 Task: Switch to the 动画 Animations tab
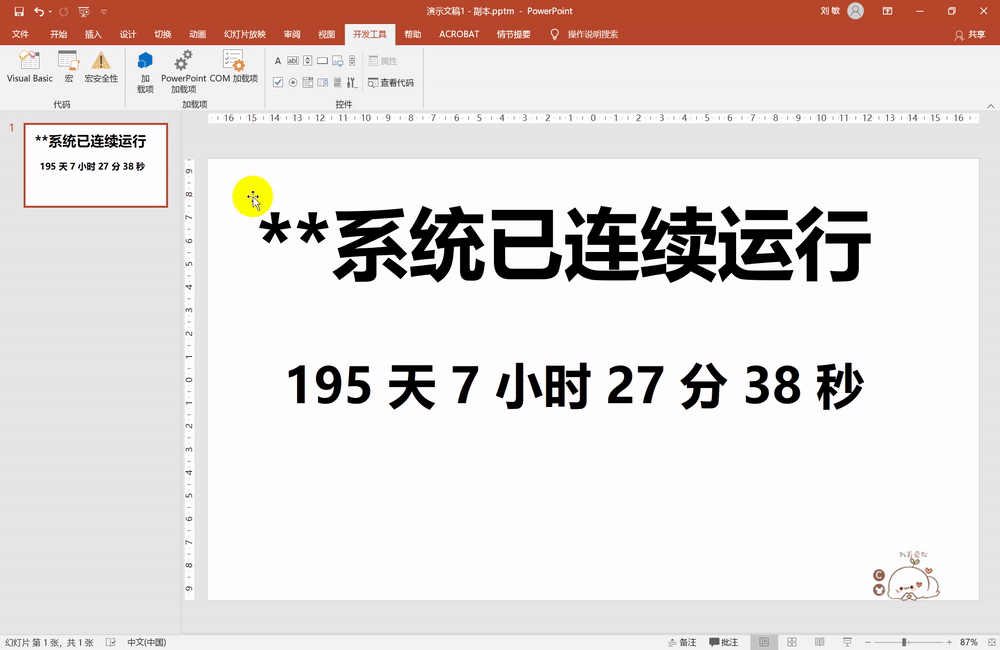click(x=198, y=34)
